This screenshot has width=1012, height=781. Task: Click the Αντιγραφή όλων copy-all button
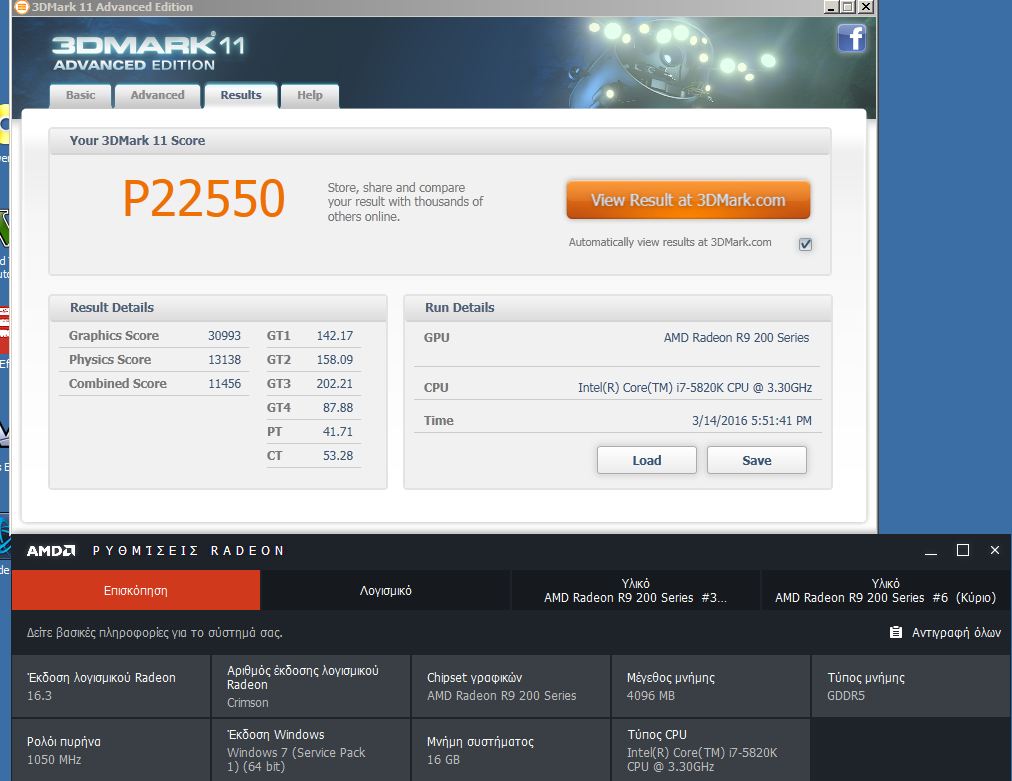click(x=946, y=633)
